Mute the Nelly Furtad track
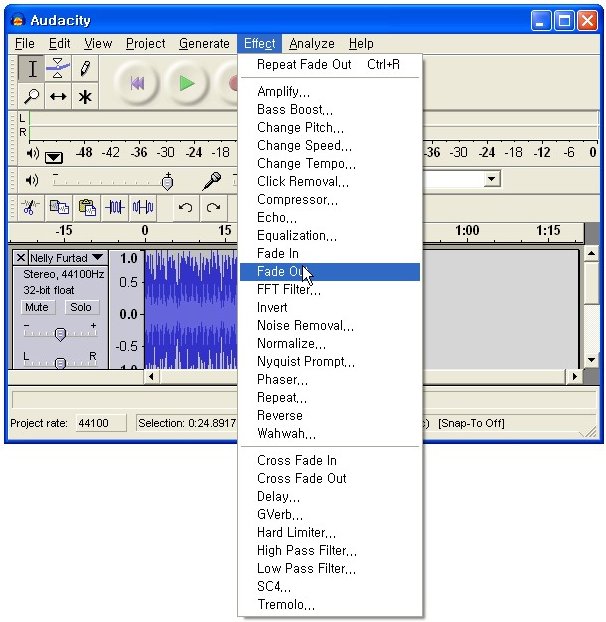The height and width of the screenshot is (622, 606). coord(36,307)
